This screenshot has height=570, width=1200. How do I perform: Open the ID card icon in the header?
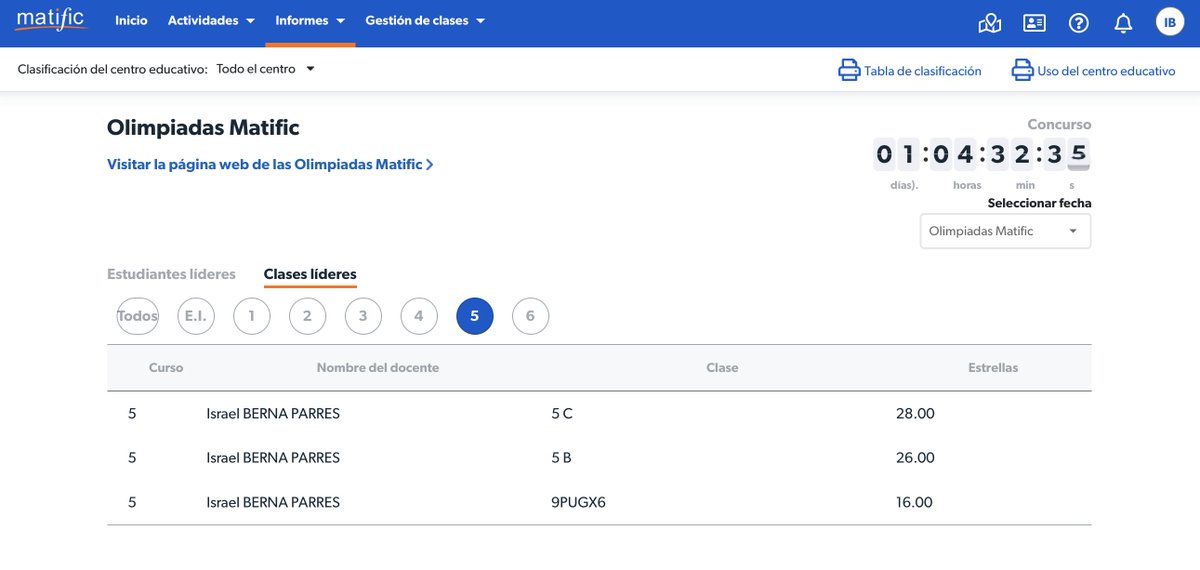(x=1034, y=22)
